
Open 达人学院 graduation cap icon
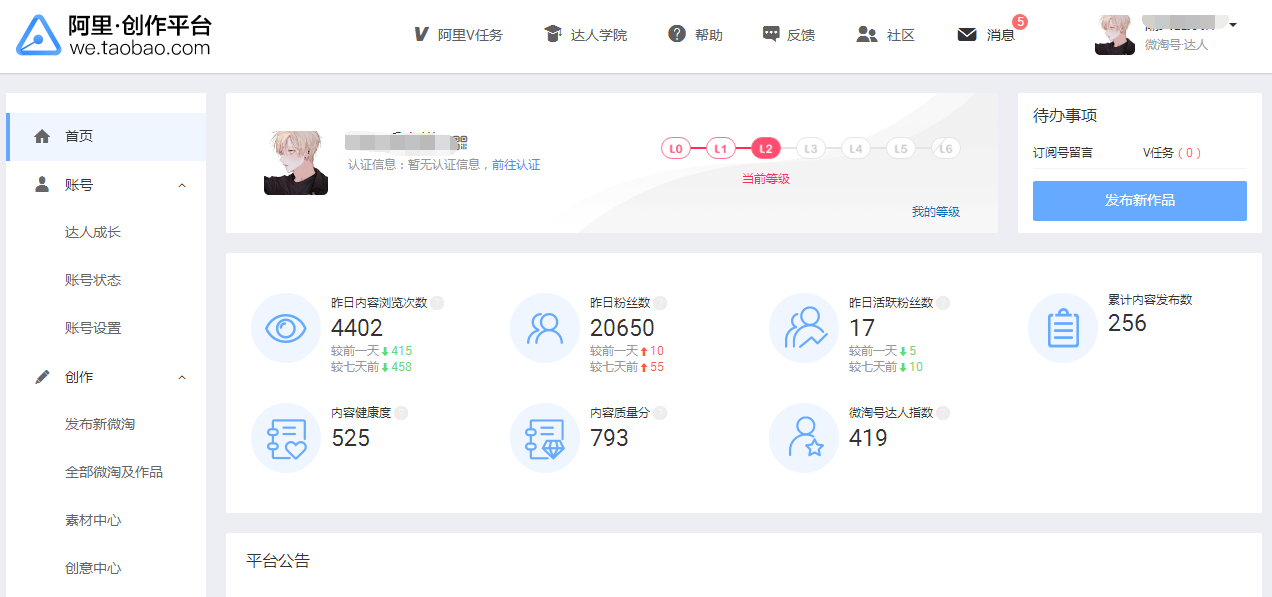click(553, 35)
